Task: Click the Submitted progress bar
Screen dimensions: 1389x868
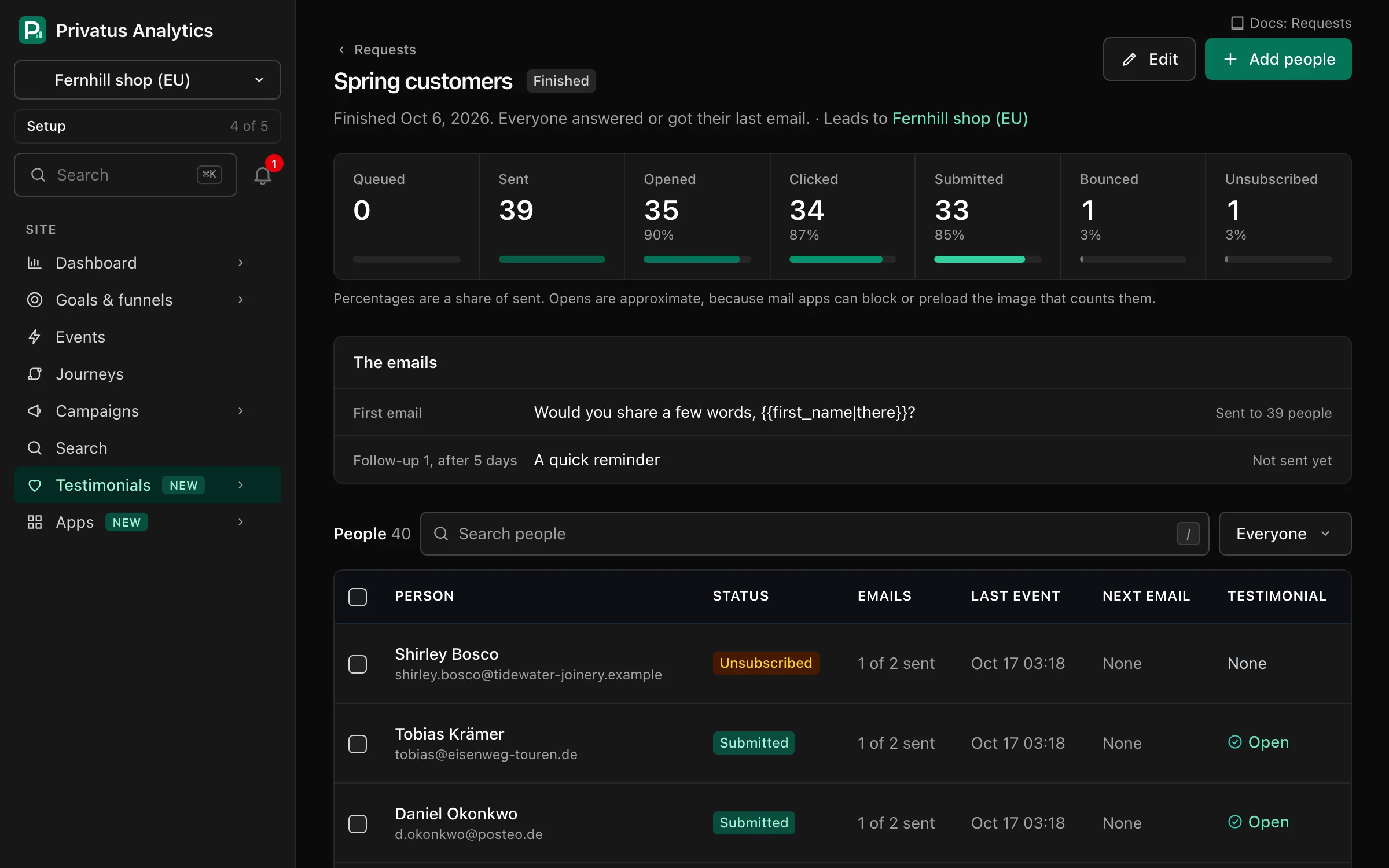Action: (987, 259)
